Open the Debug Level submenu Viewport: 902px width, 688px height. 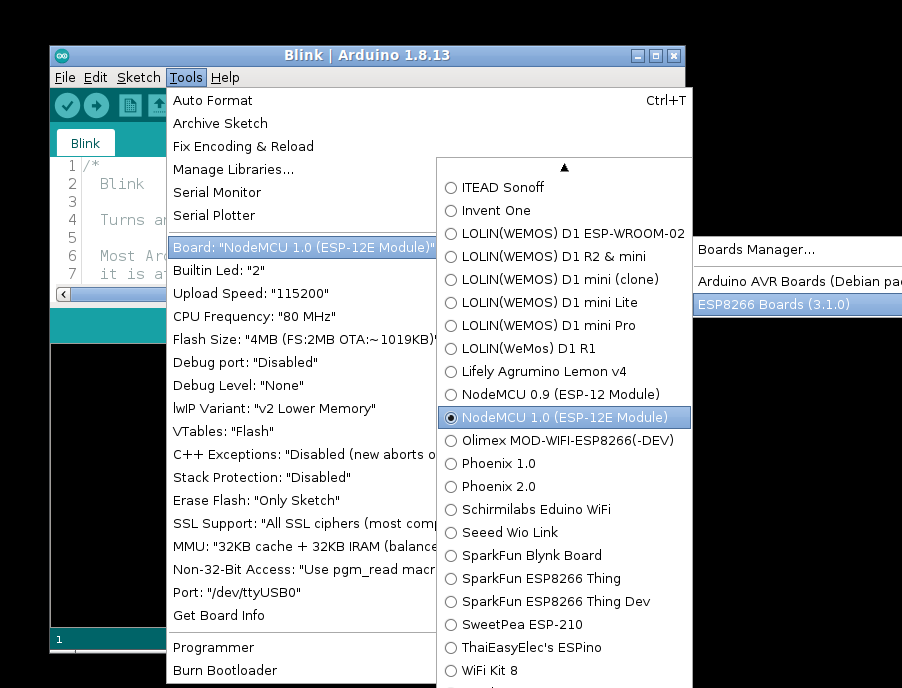click(x=303, y=385)
